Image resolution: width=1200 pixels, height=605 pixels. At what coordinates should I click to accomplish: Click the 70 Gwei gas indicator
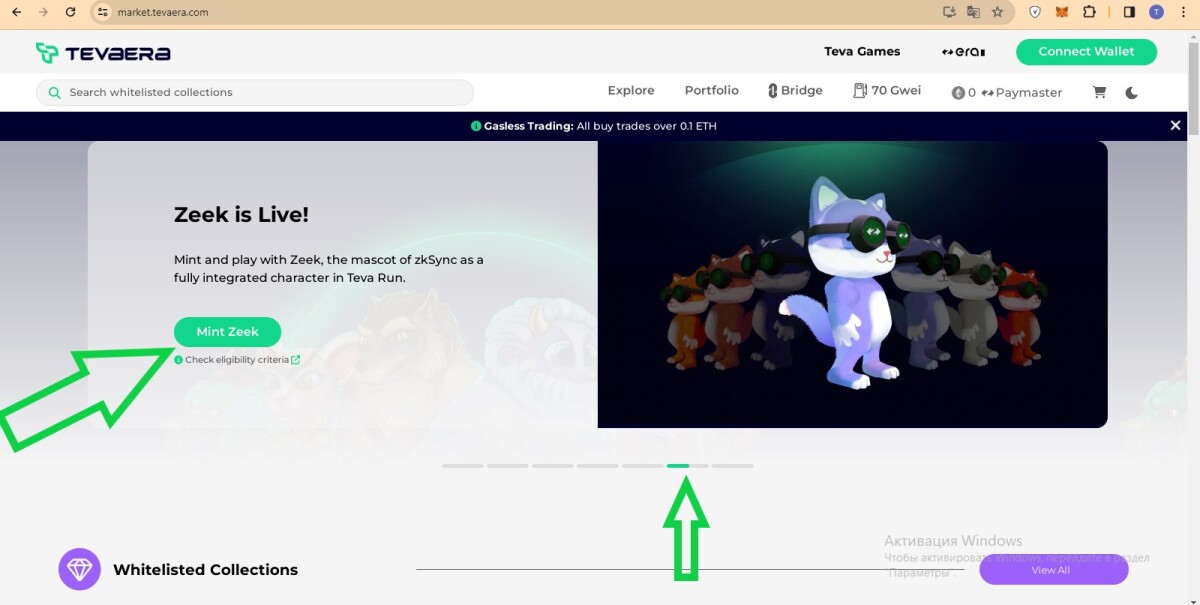887,91
